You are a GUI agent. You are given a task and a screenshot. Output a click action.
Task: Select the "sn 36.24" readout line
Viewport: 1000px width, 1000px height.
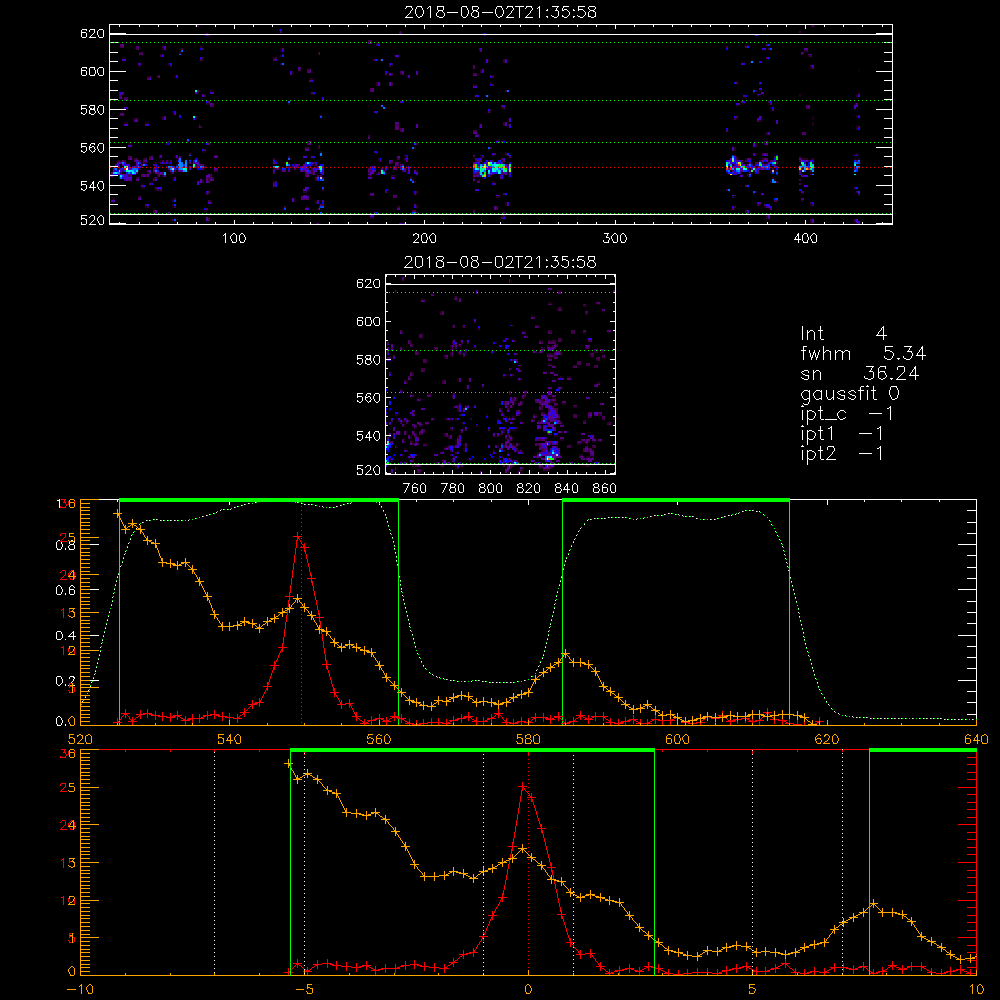click(860, 373)
